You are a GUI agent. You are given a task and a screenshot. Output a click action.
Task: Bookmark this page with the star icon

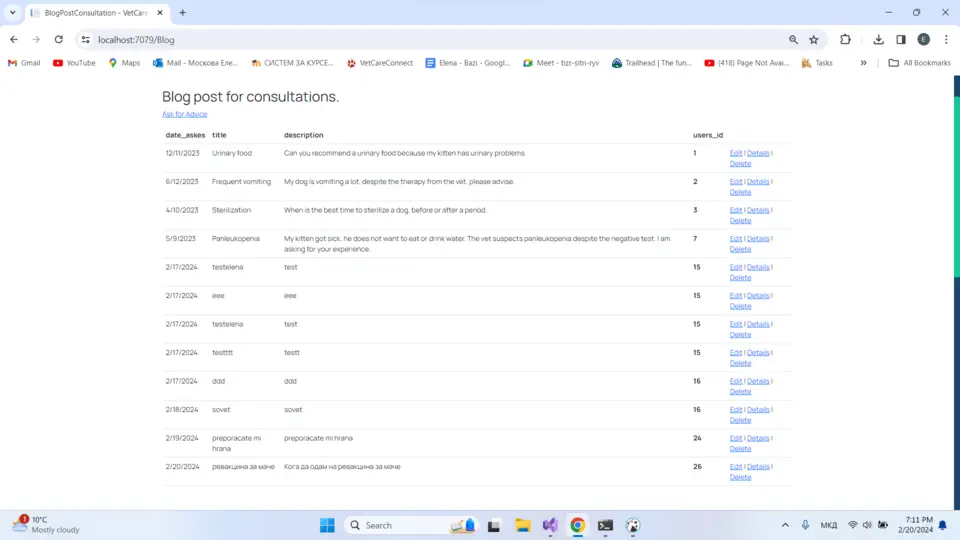point(814,40)
